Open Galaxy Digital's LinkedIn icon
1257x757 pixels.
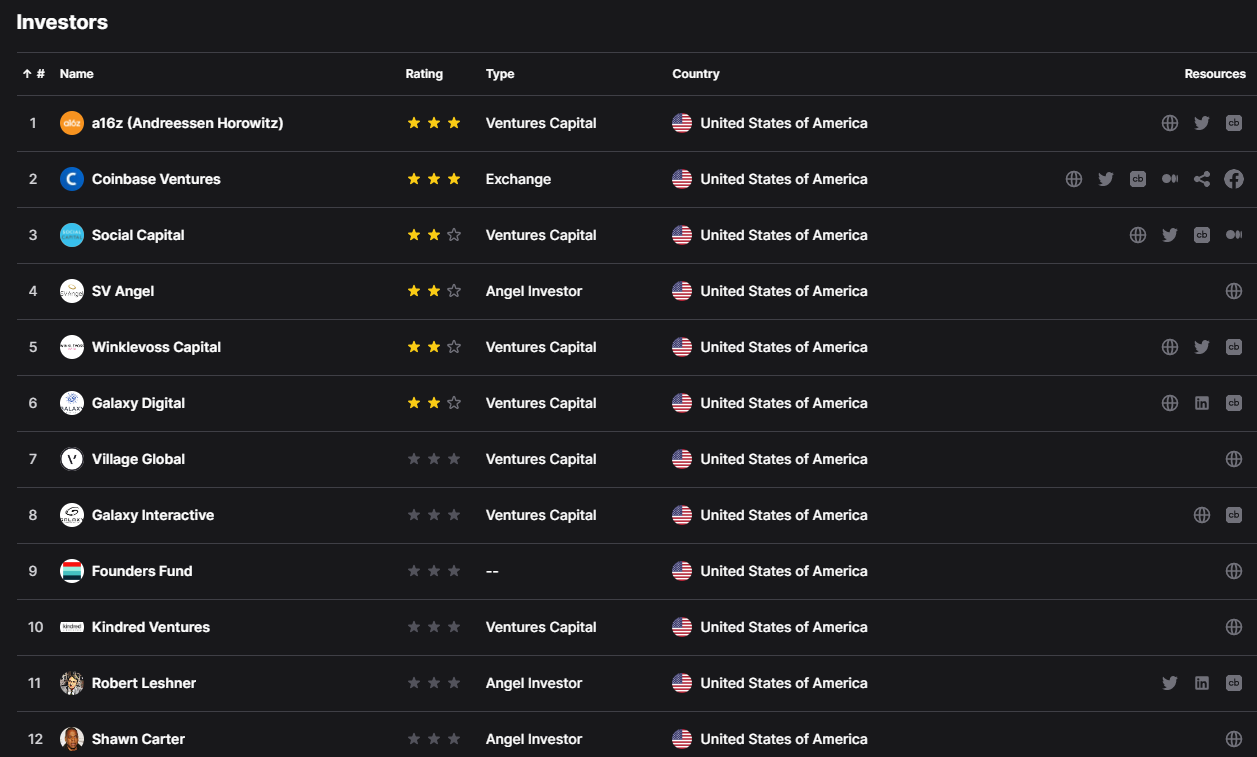click(x=1202, y=403)
